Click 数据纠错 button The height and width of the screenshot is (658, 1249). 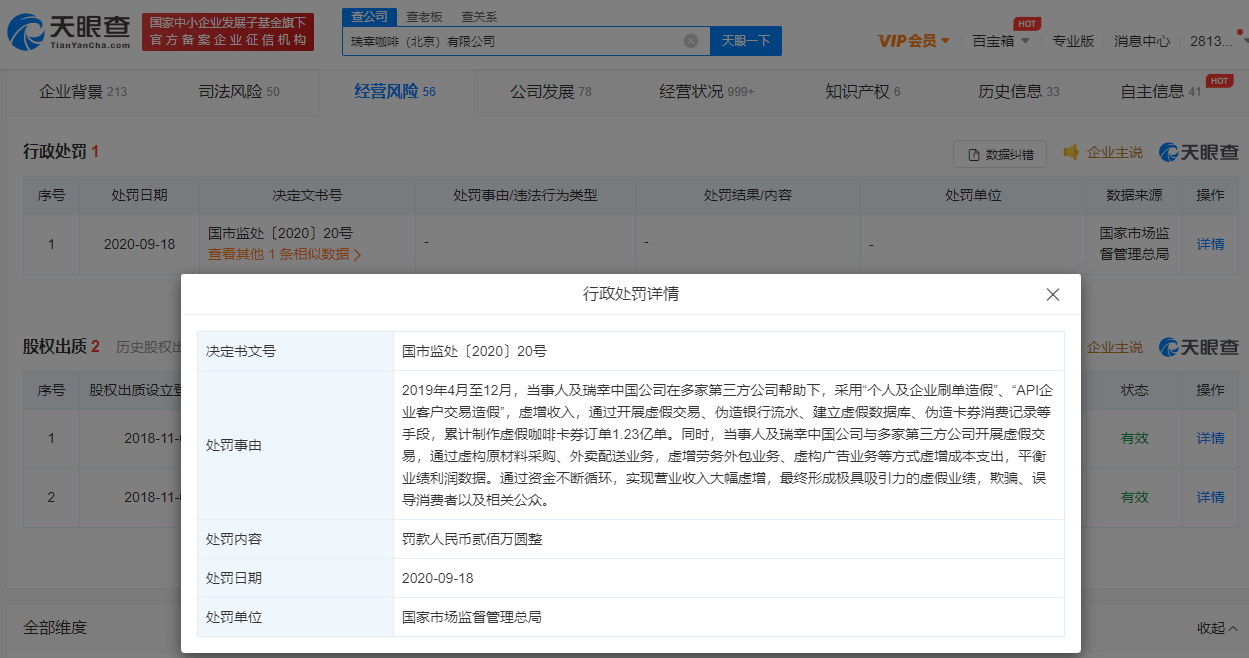pos(1000,154)
